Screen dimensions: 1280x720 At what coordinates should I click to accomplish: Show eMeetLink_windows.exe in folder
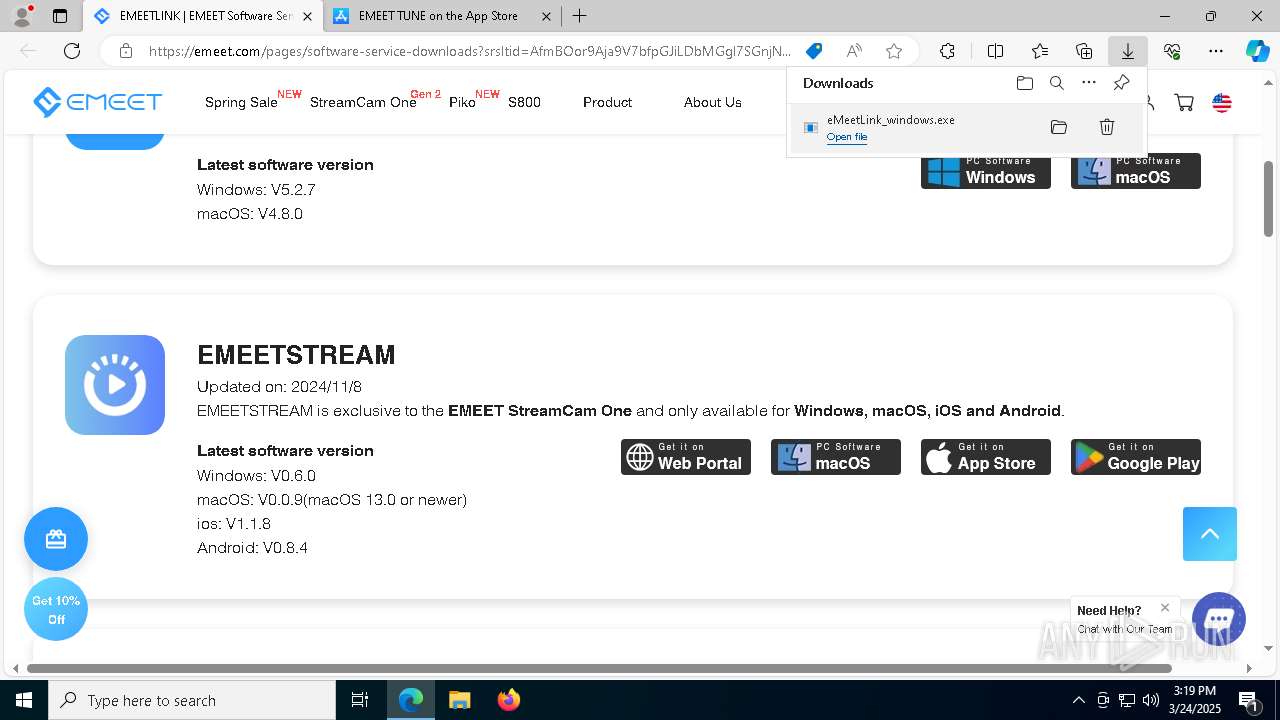(1059, 127)
